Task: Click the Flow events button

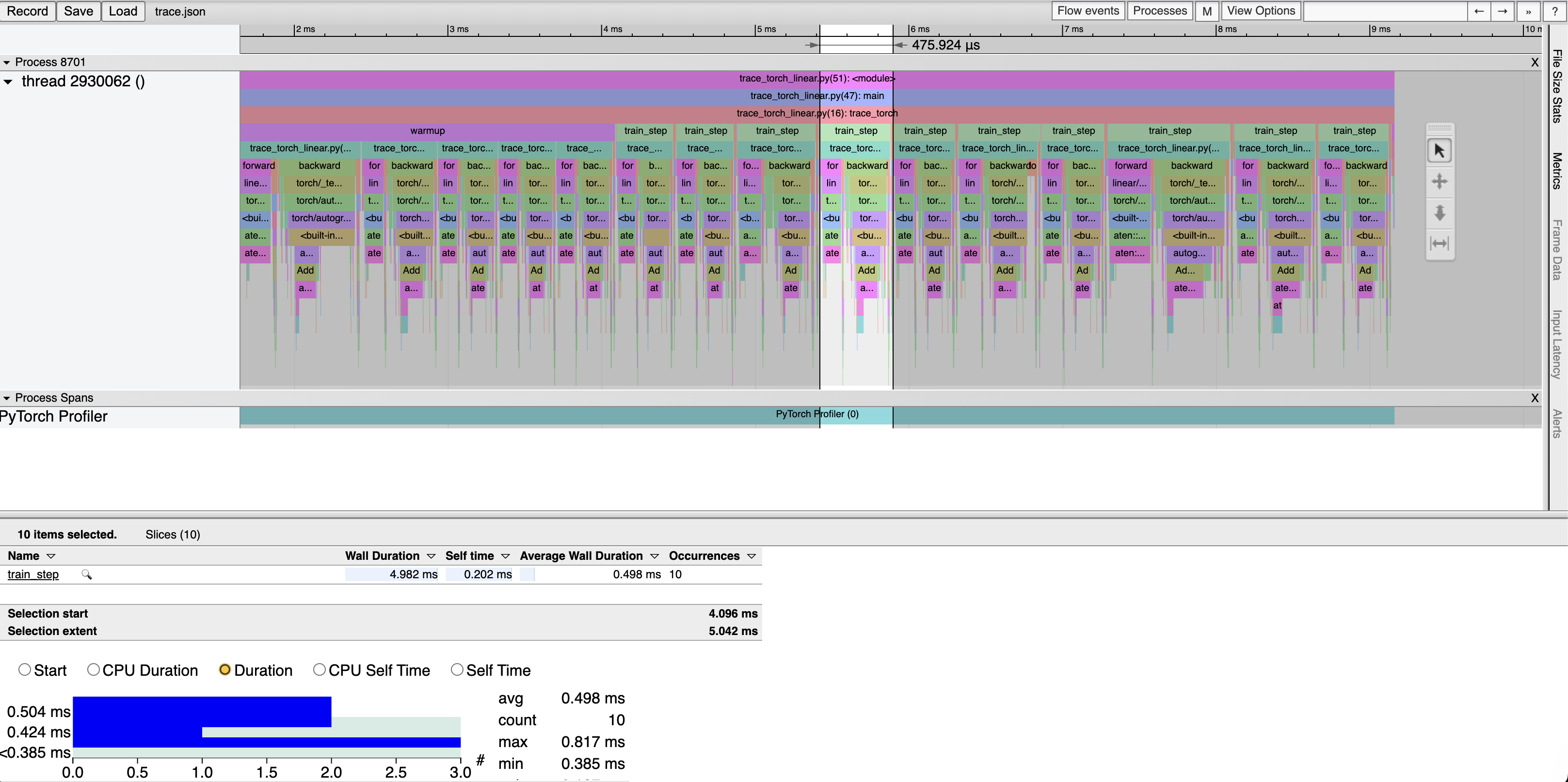Action: (x=1088, y=11)
